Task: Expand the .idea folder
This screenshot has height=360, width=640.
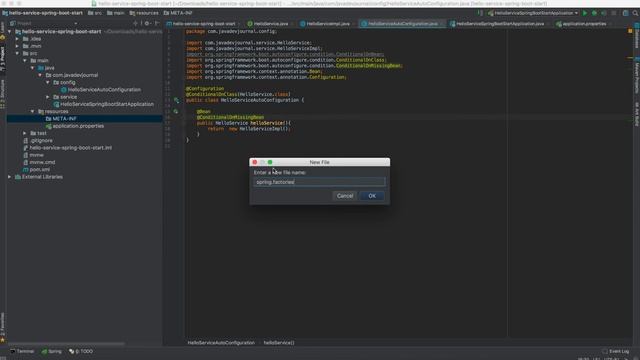Action: 17,39
